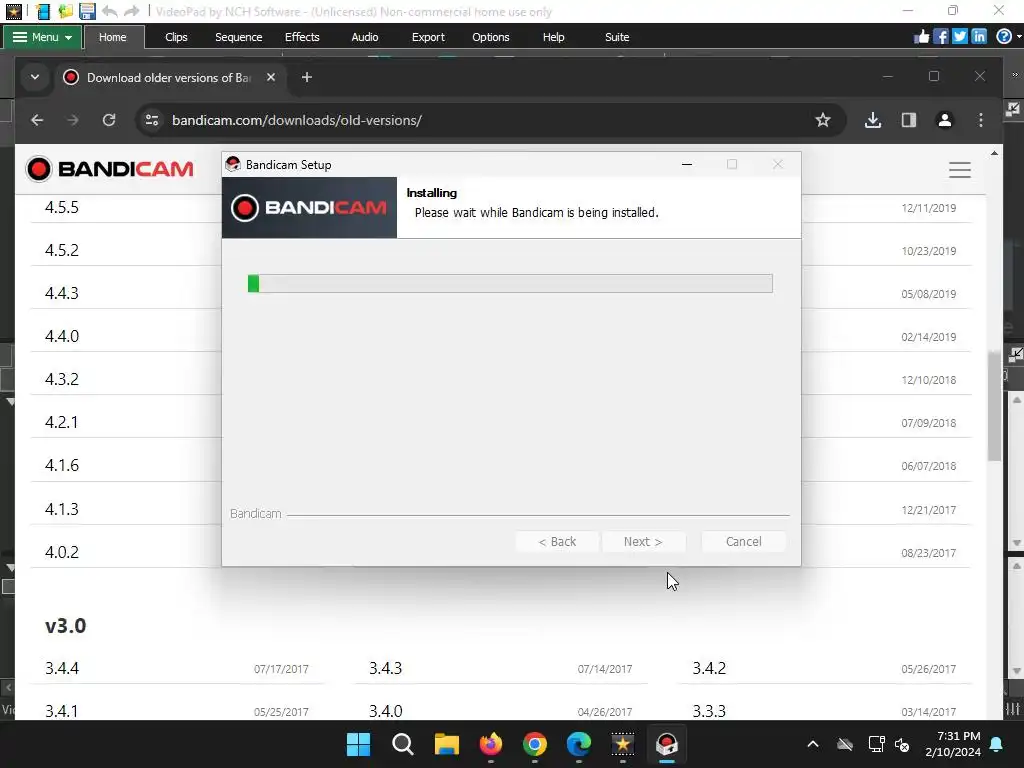Click the redo arrow in VideoPad title bar
This screenshot has width=1024, height=768.
coord(131,11)
